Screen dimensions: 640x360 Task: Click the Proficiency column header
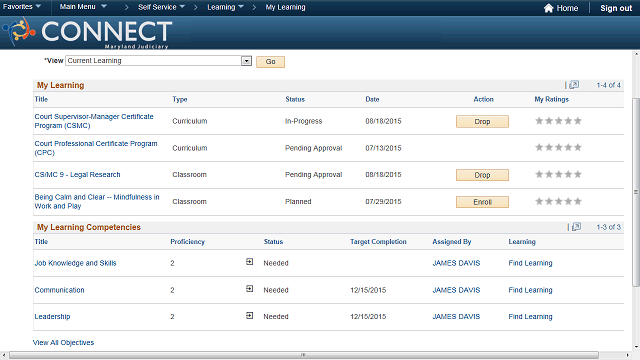pos(187,242)
